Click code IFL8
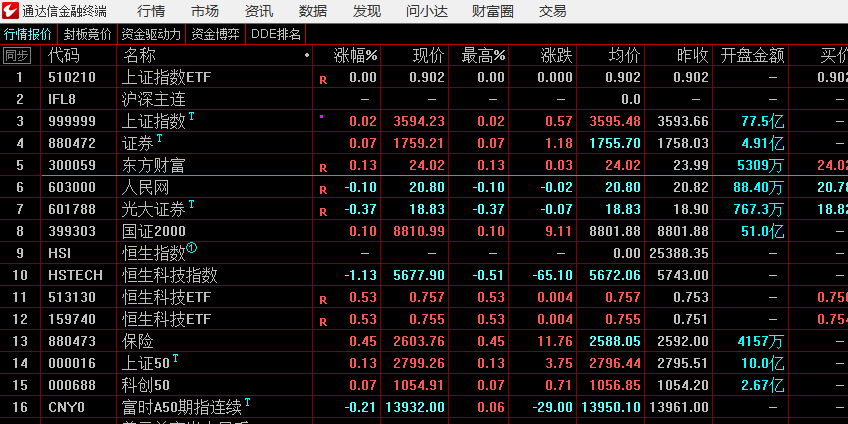The width and height of the screenshot is (848, 424). pos(64,100)
